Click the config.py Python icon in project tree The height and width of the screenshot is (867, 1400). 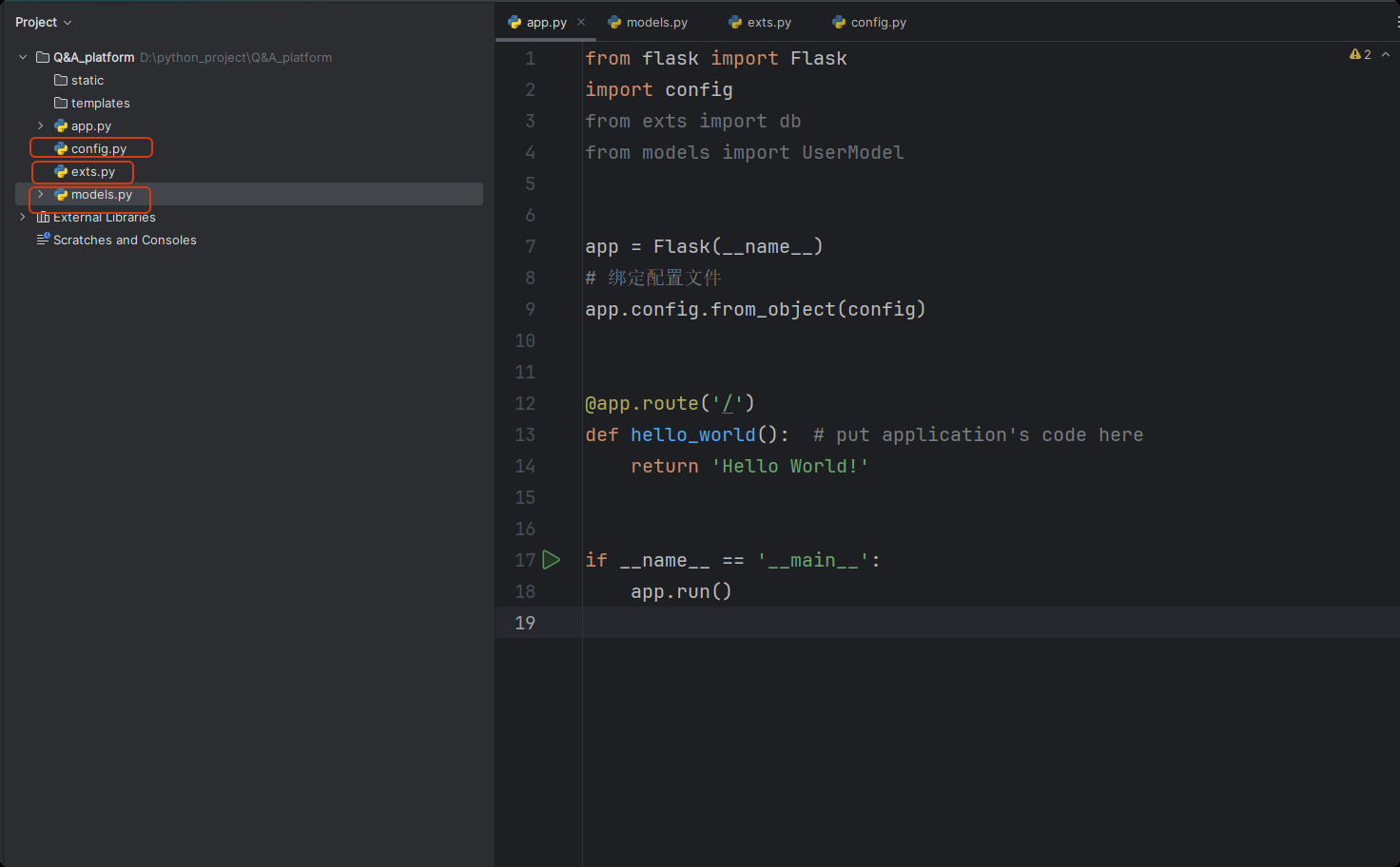[x=61, y=148]
